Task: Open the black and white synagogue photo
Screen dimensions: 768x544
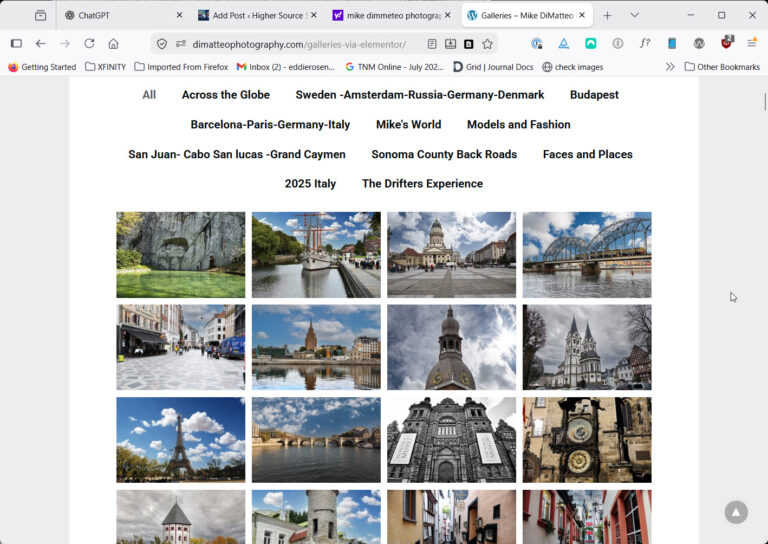Action: (x=452, y=440)
